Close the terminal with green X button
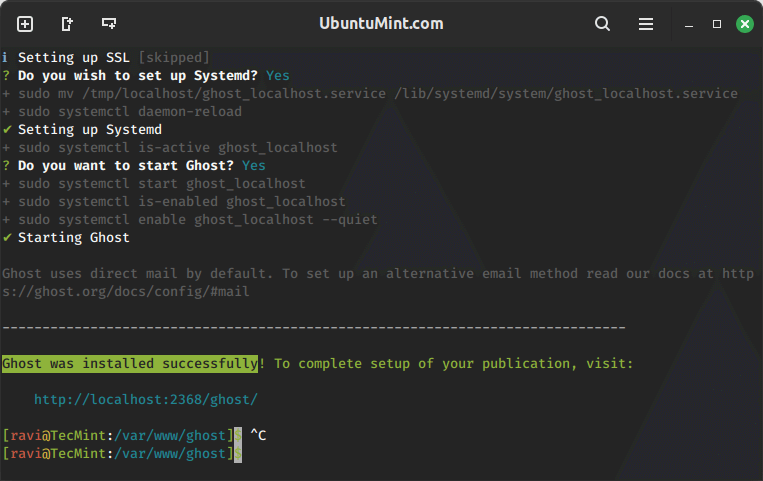Screen dimensions: 763x481 click(745, 24)
